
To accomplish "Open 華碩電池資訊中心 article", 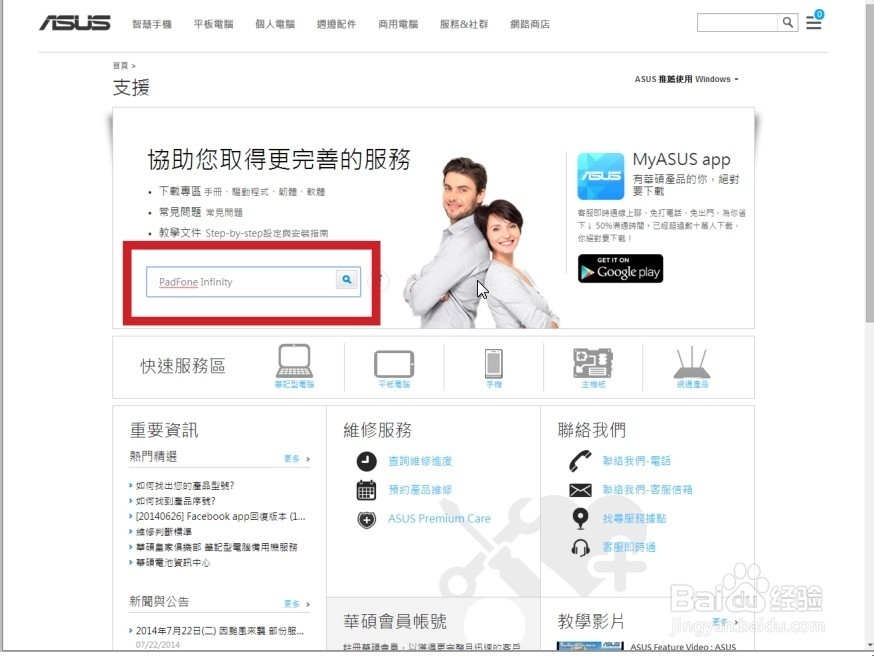I will (173, 563).
